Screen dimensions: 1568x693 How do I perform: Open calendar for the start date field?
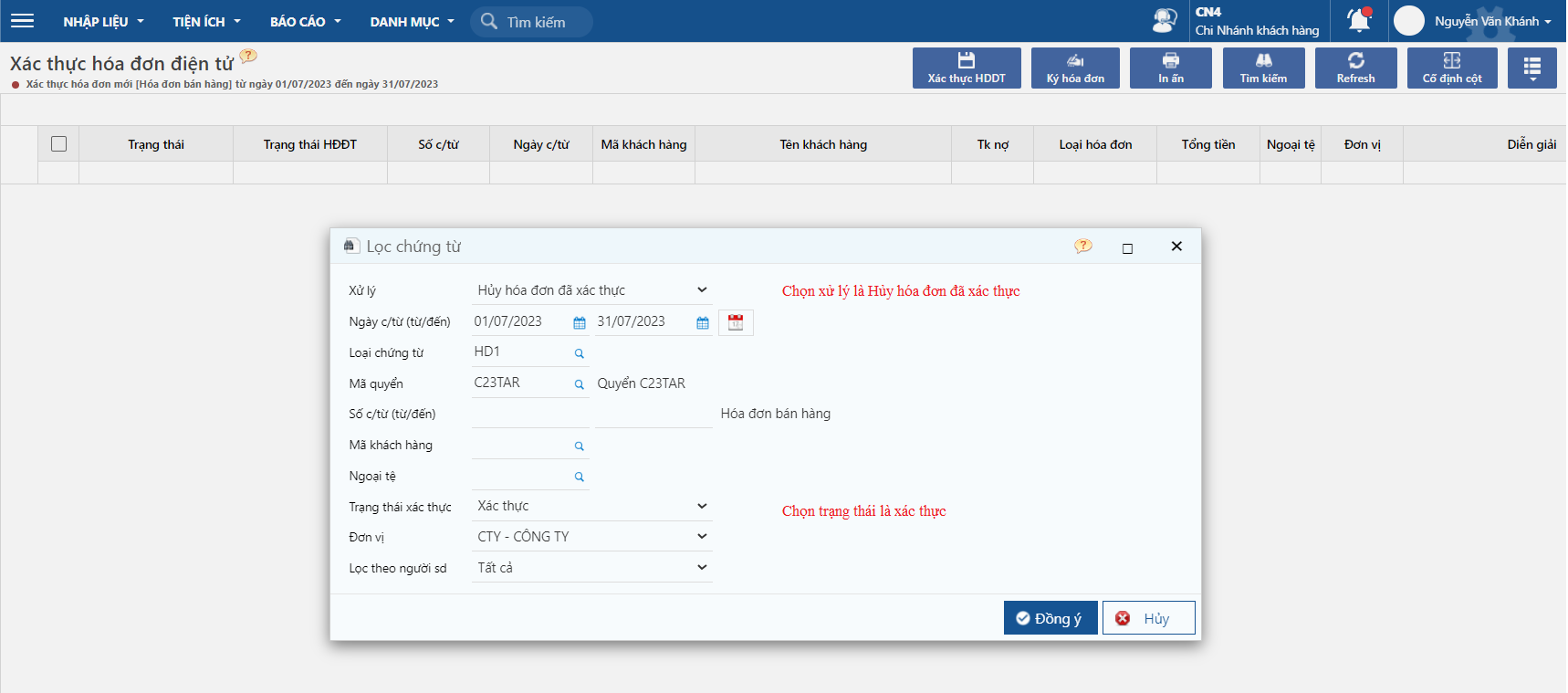580,323
